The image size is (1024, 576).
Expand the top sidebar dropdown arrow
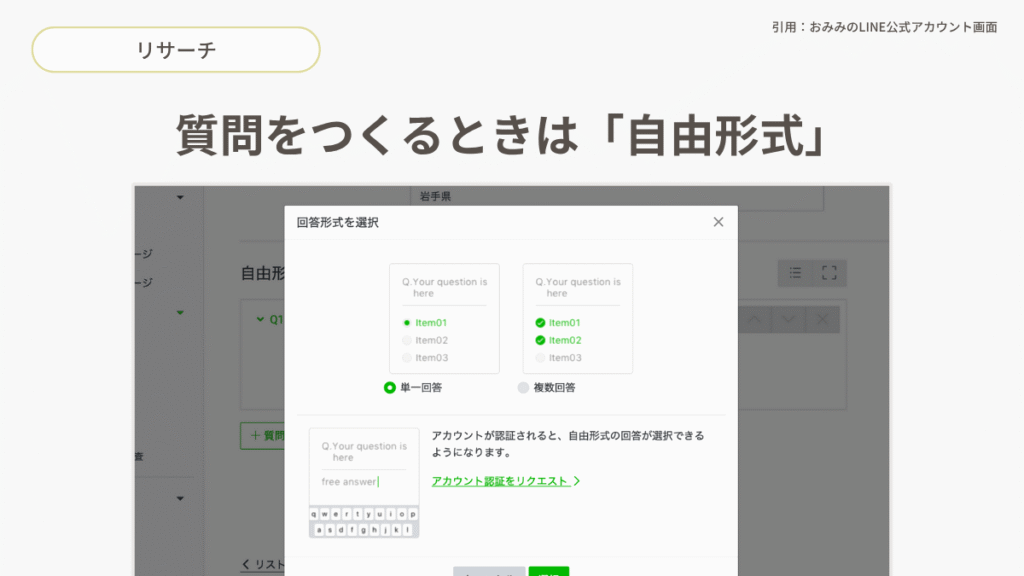coord(180,198)
